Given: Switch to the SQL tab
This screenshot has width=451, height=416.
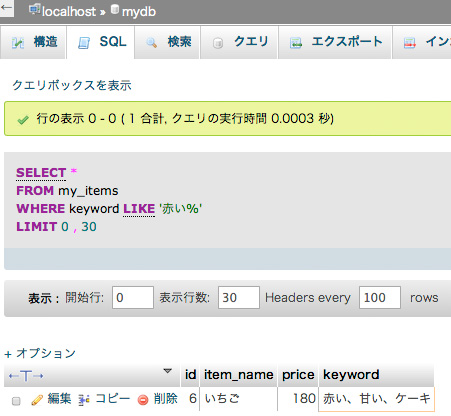Looking at the screenshot, I should click(x=101, y=42).
